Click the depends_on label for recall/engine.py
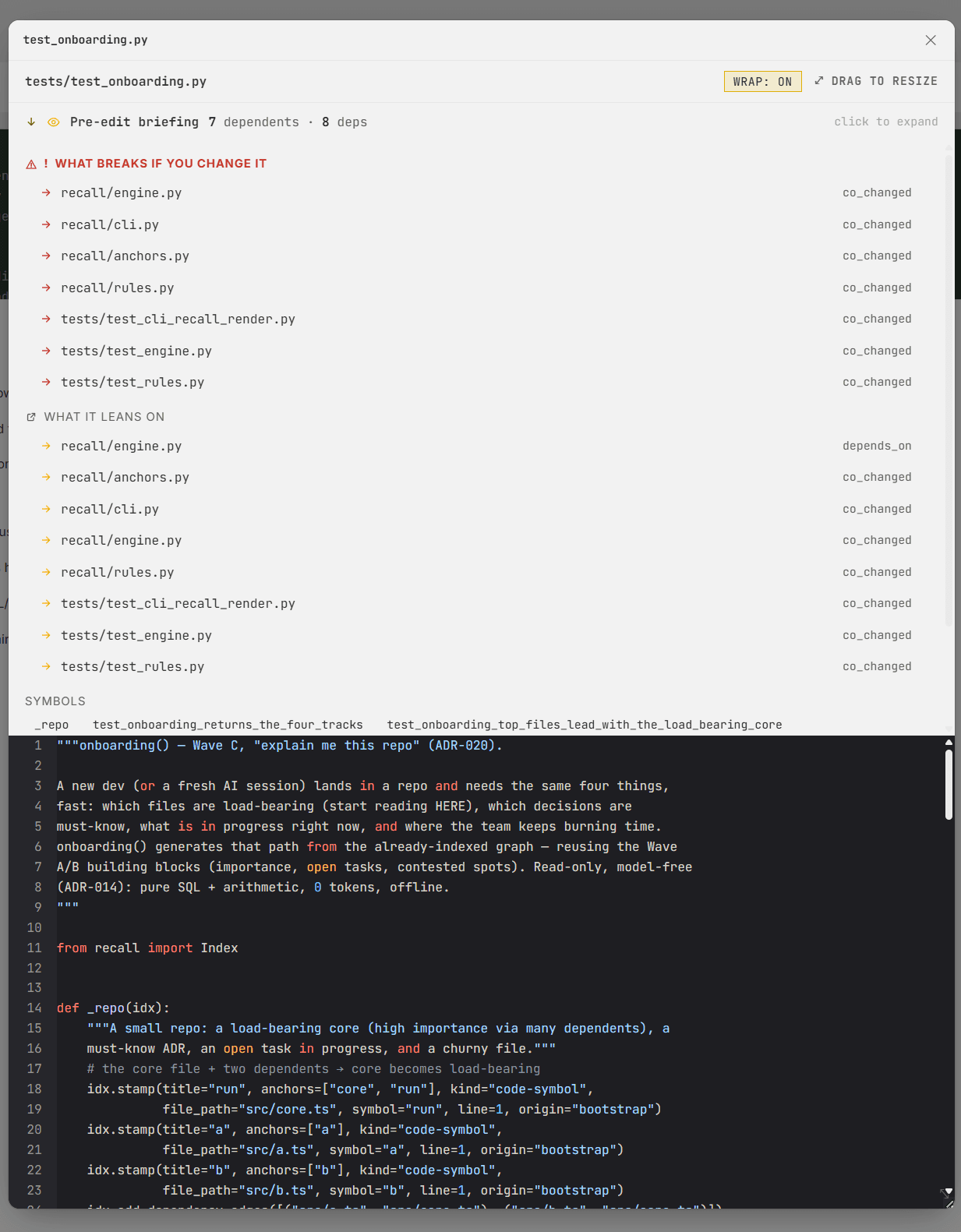This screenshot has width=961, height=1232. click(x=877, y=446)
